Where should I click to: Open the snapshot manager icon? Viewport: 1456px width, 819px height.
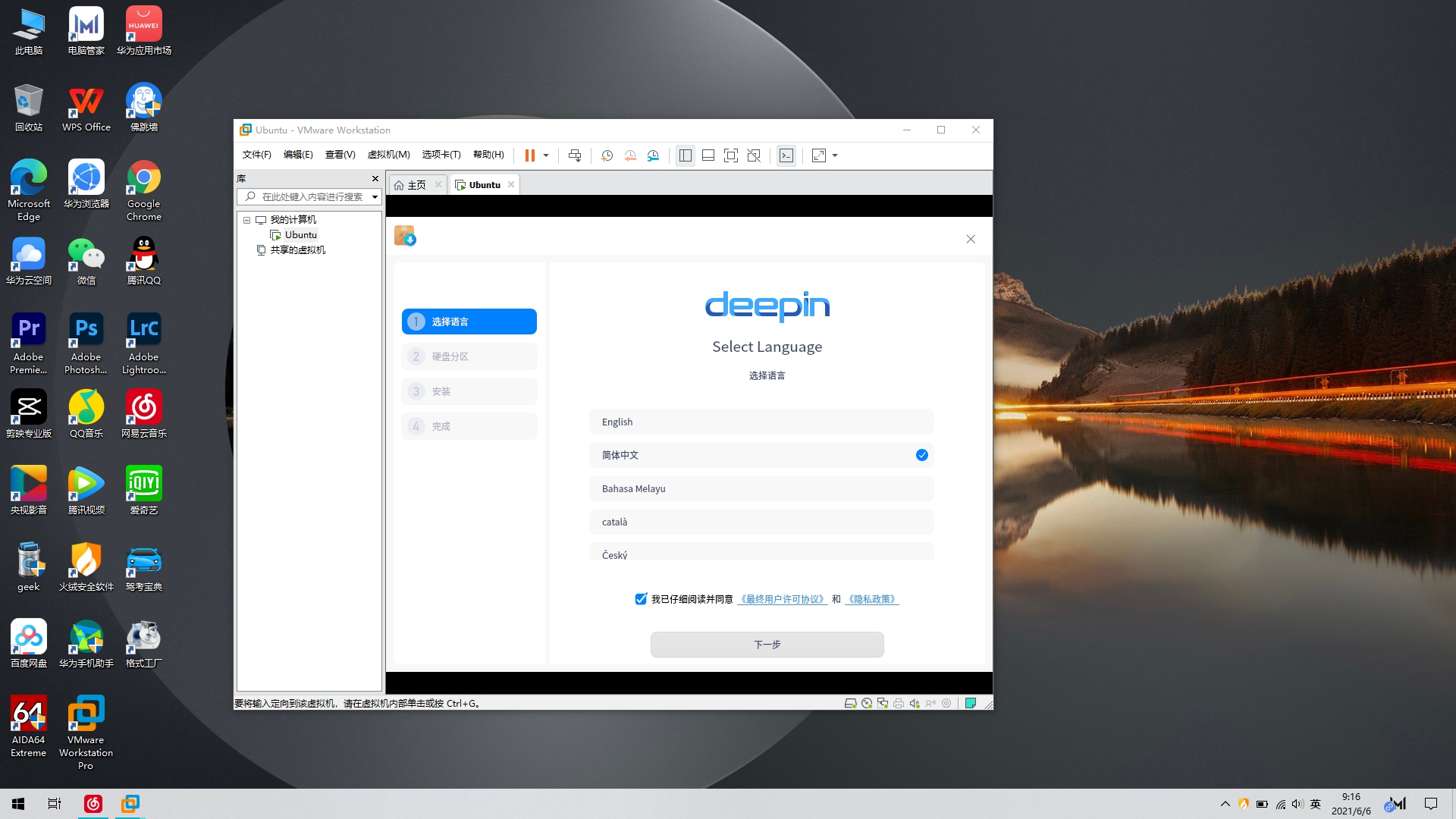[653, 155]
